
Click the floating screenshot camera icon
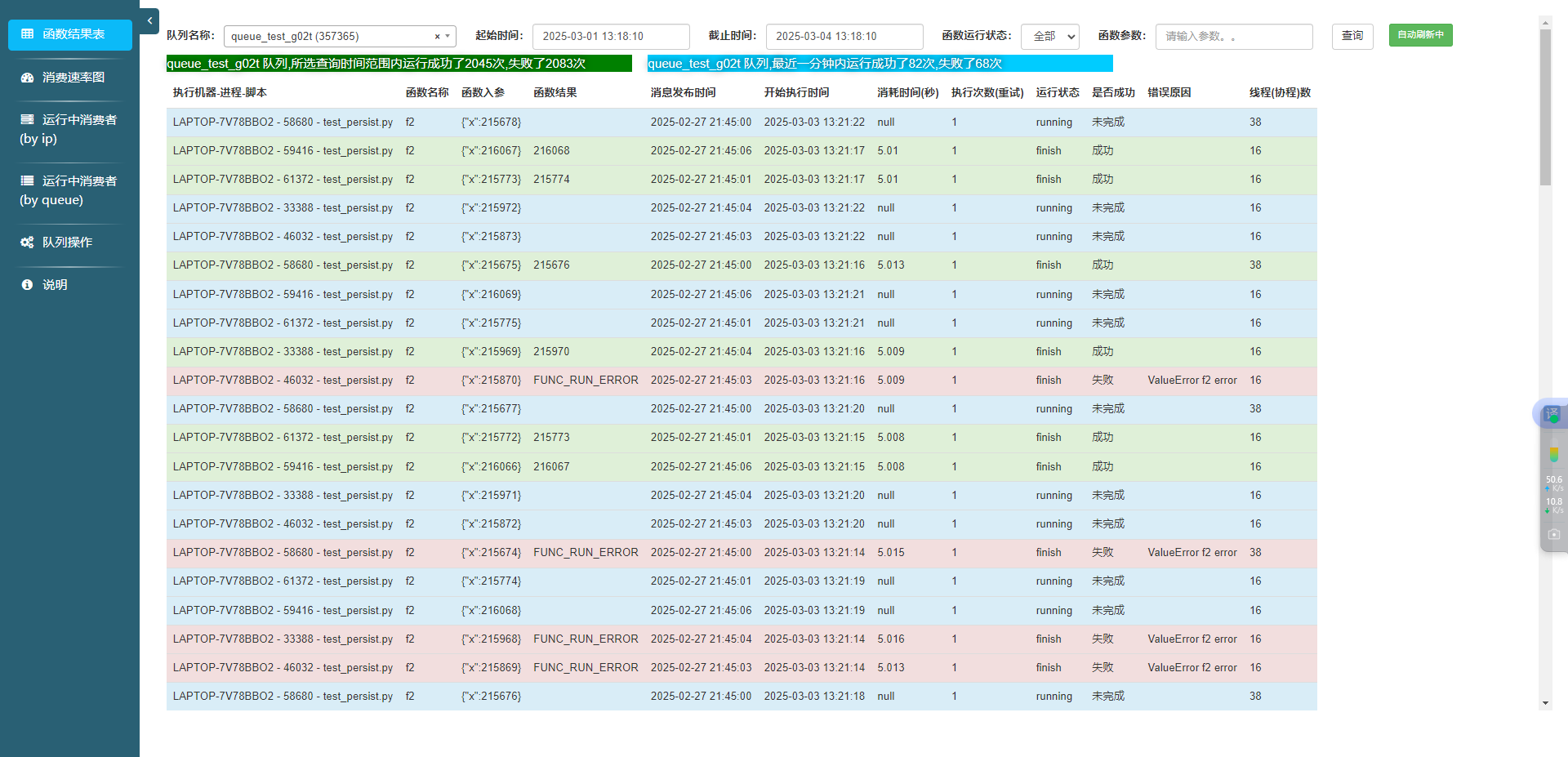pyautogui.click(x=1553, y=534)
